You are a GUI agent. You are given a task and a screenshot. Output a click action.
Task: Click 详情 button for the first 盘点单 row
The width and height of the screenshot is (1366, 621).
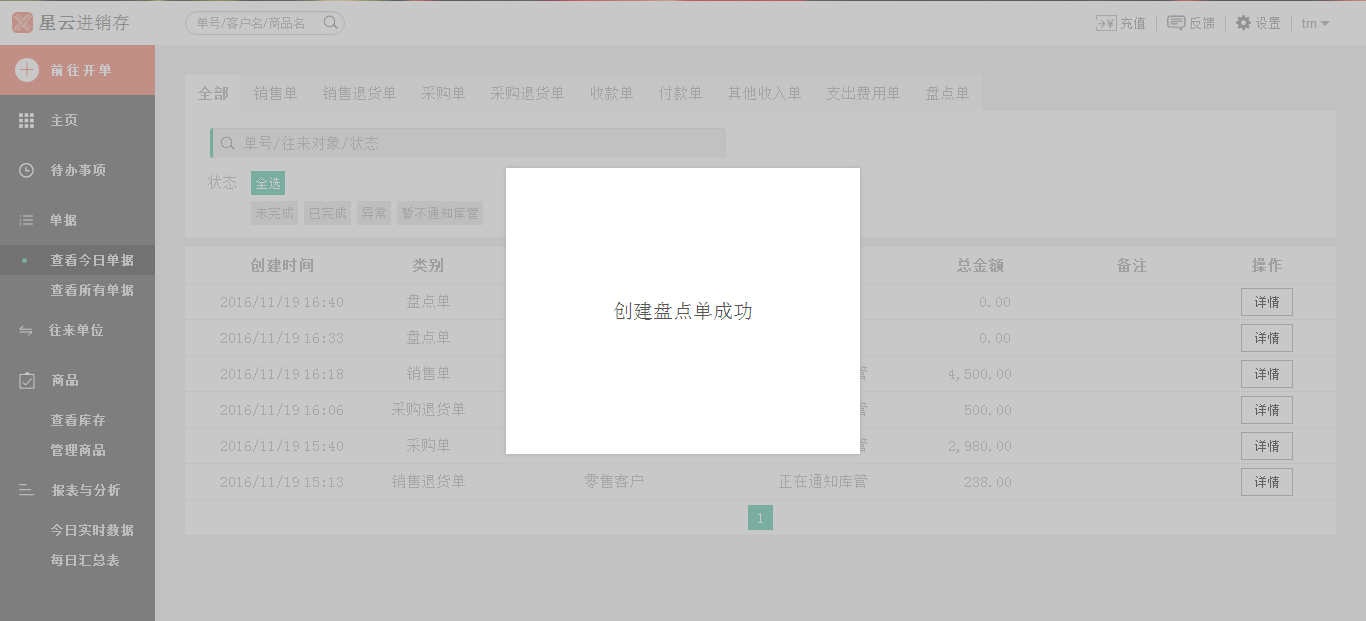pyautogui.click(x=1266, y=302)
